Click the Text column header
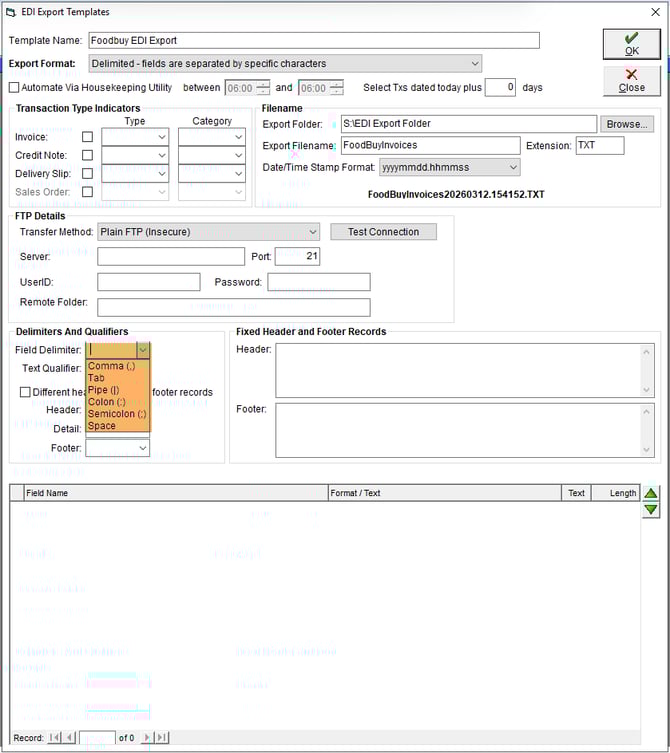This screenshot has height=753, width=670. [x=576, y=493]
